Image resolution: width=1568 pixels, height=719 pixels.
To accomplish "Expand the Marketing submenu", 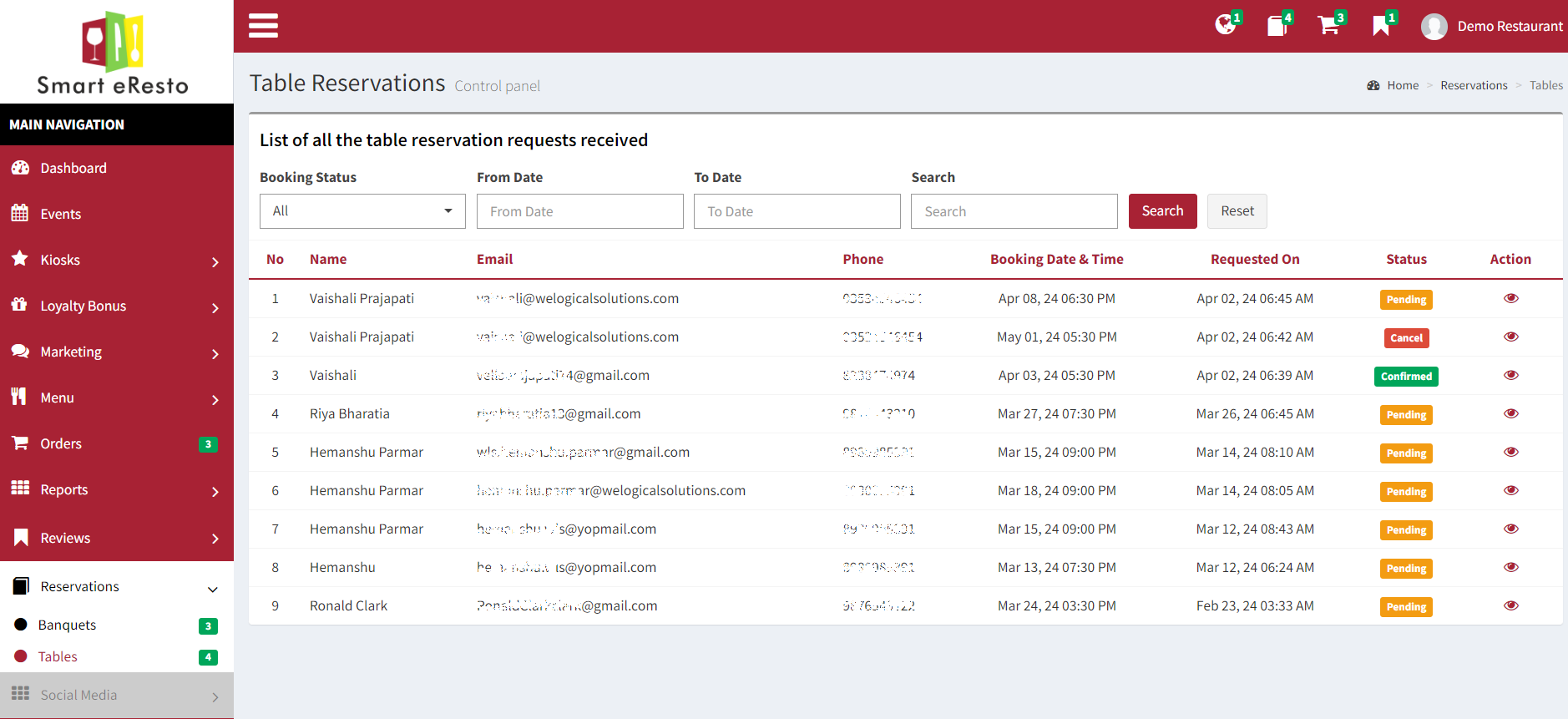I will 117,352.
